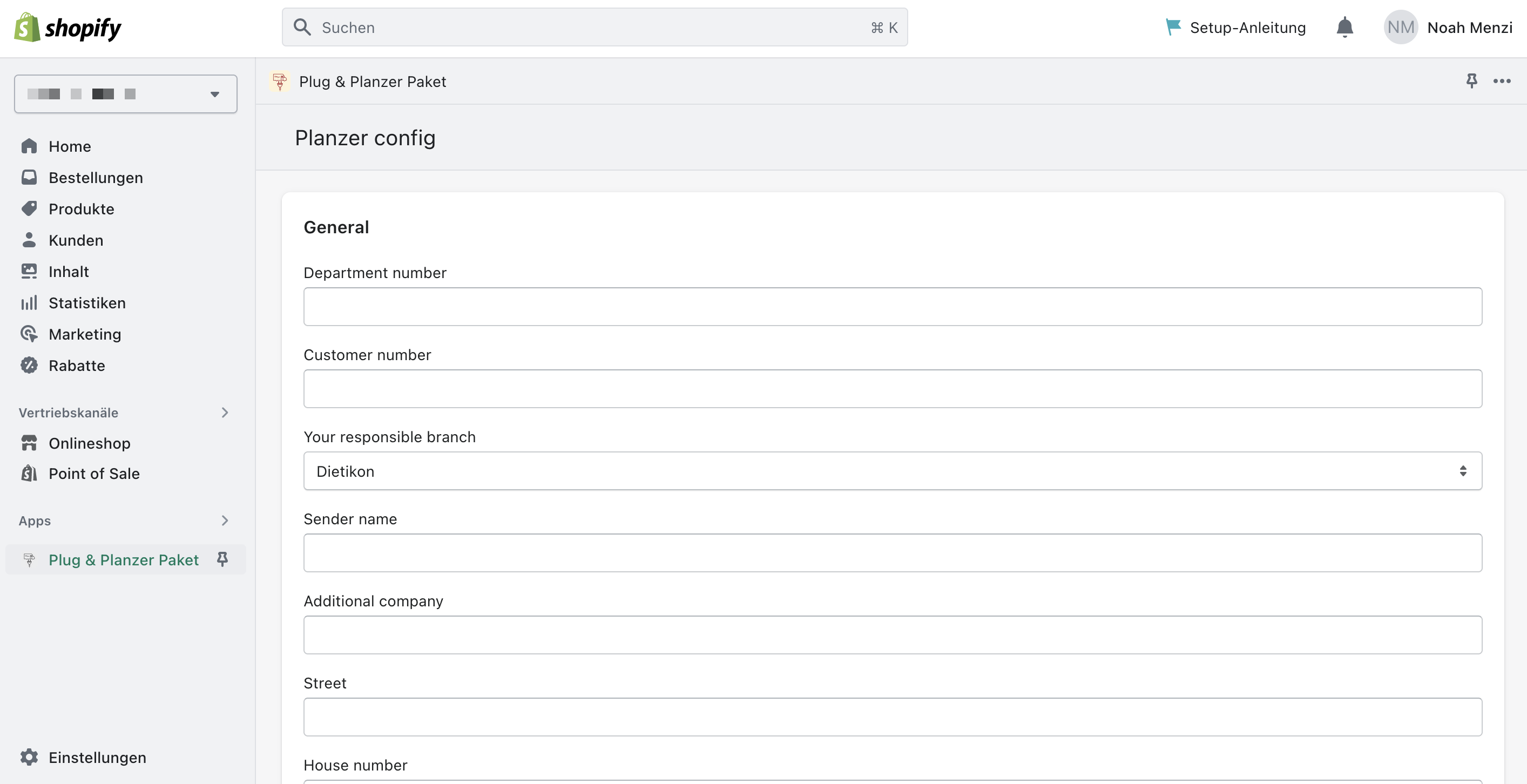The height and width of the screenshot is (784, 1527).
Task: Open Point of Sale channel
Action: (94, 474)
